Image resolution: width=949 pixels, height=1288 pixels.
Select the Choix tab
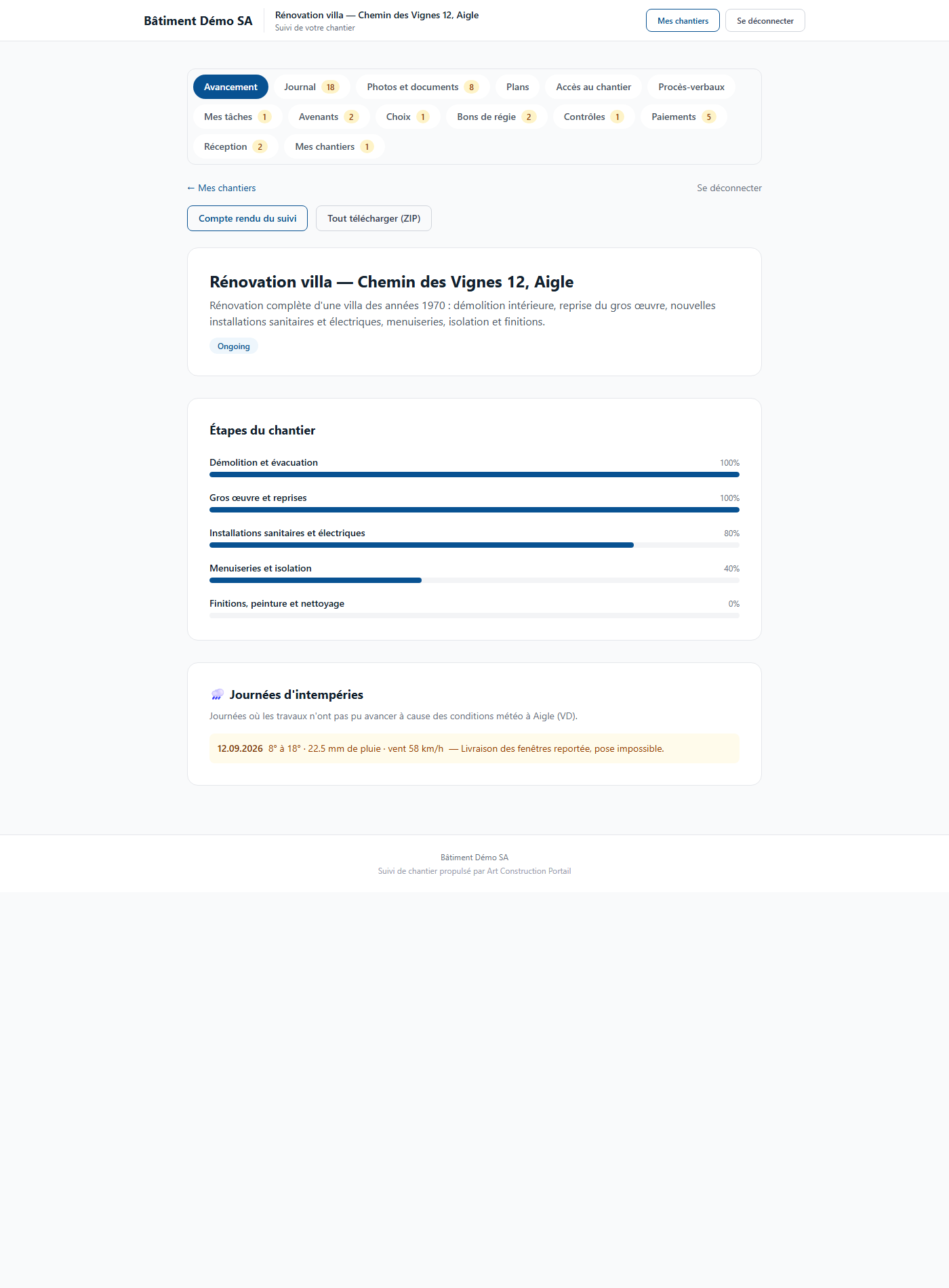407,117
